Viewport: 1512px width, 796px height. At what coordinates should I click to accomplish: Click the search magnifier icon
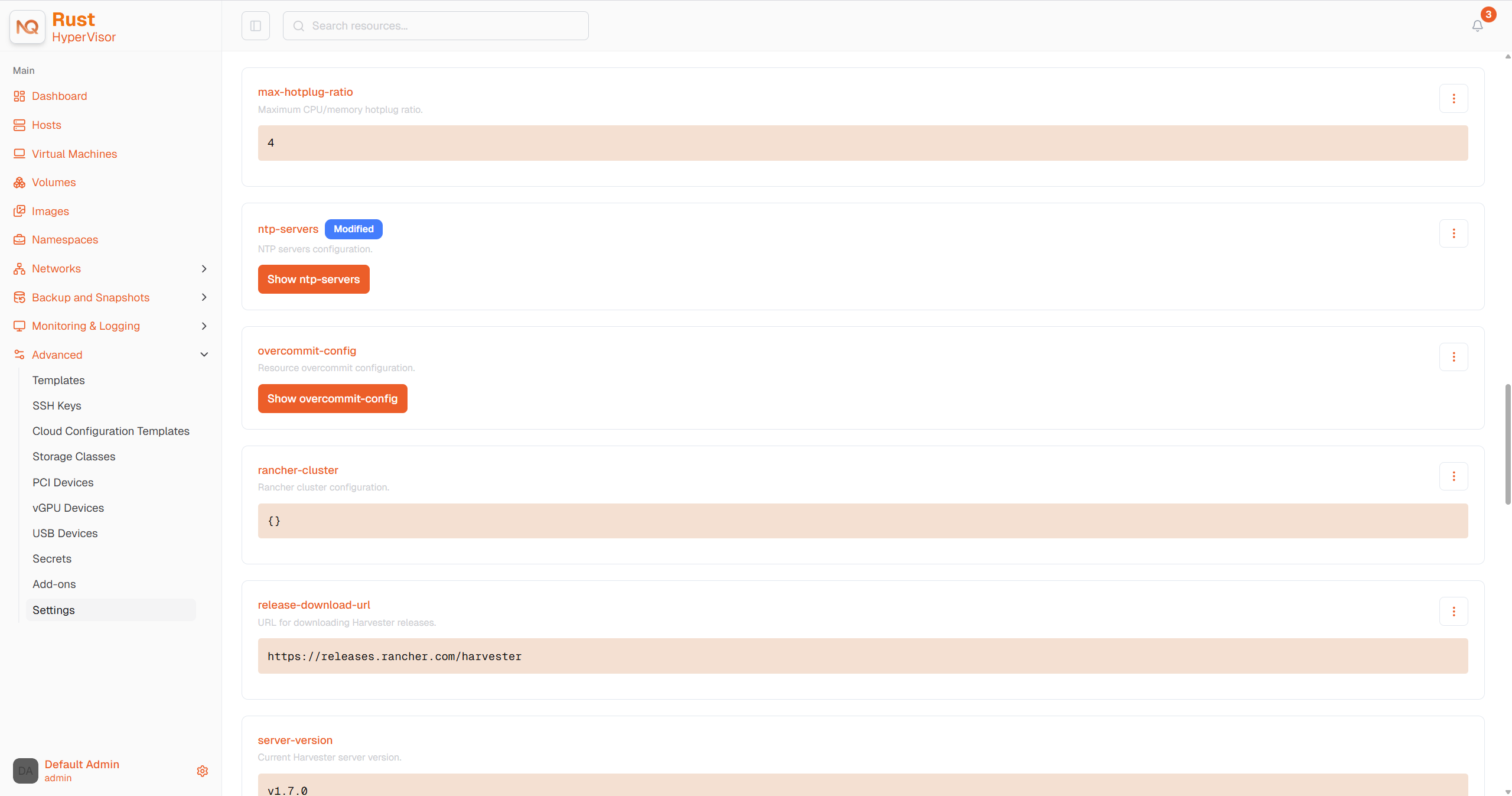click(x=299, y=26)
